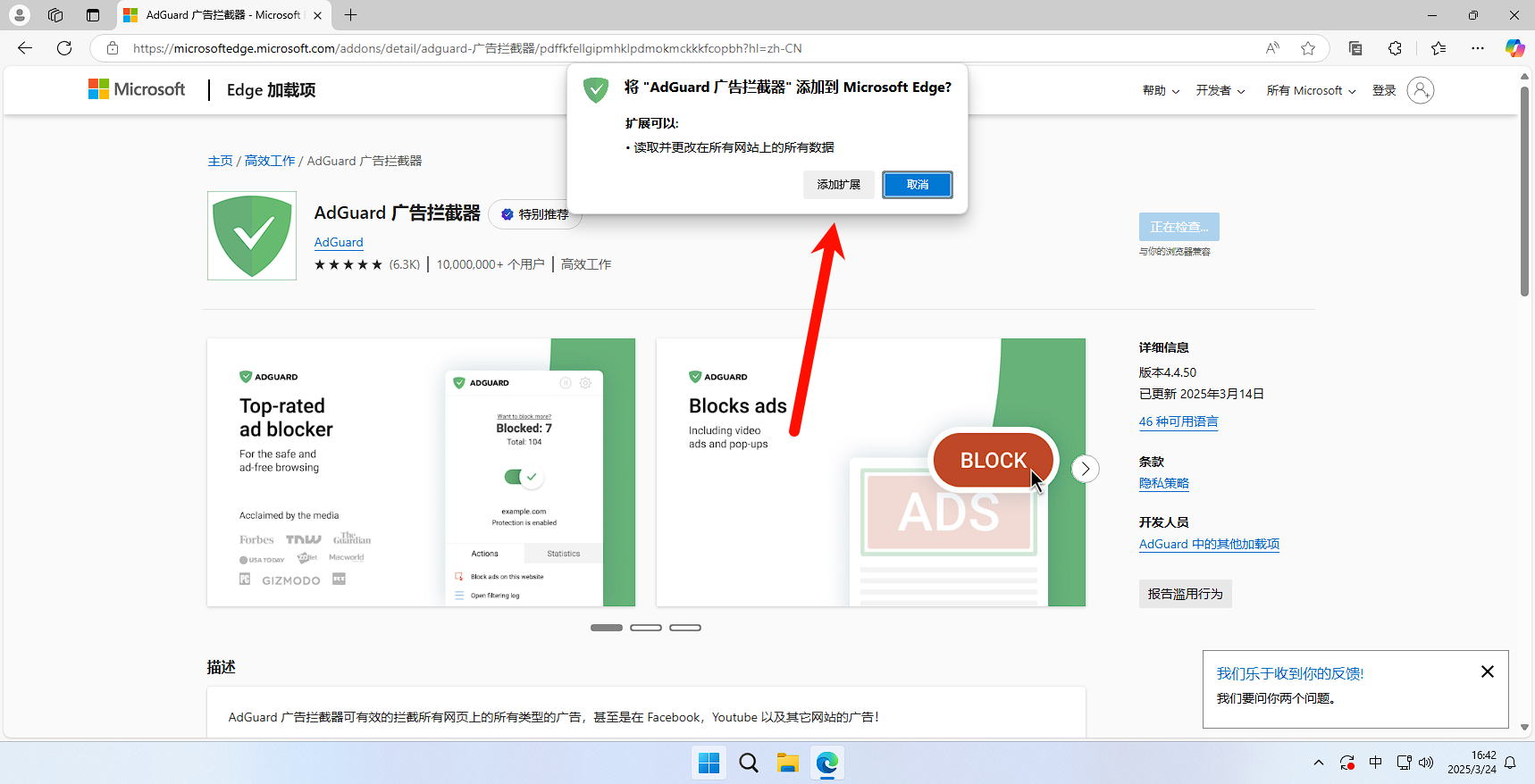Open the workspaces icon in the title bar

pyautogui.click(x=55, y=15)
